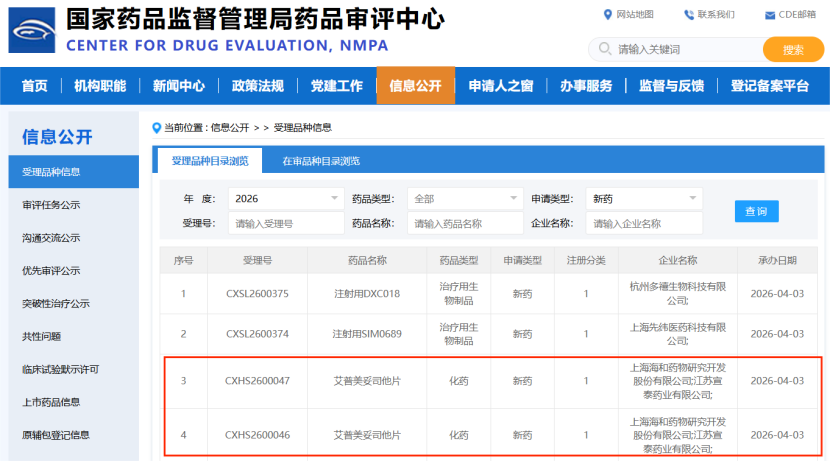The image size is (830, 461).
Task: Open the 网站地图 site map icon link
Action: point(608,14)
